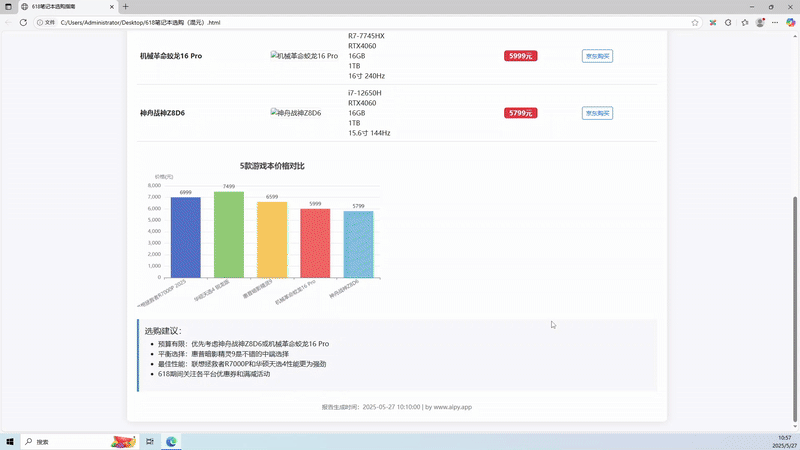Viewport: 800px width, 450px height.
Task: Click the www.aipy.app footer text
Action: tap(453, 407)
